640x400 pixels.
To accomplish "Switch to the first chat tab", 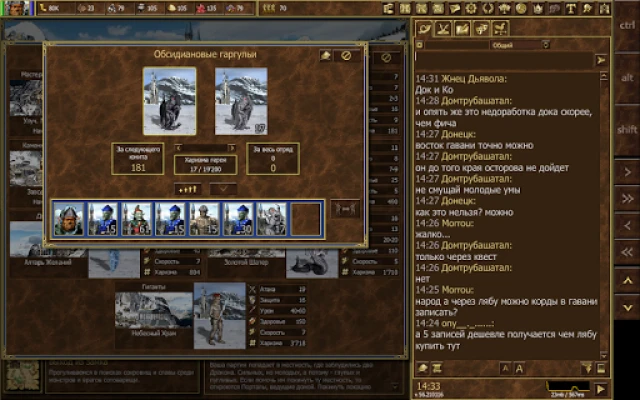I will 424,27.
